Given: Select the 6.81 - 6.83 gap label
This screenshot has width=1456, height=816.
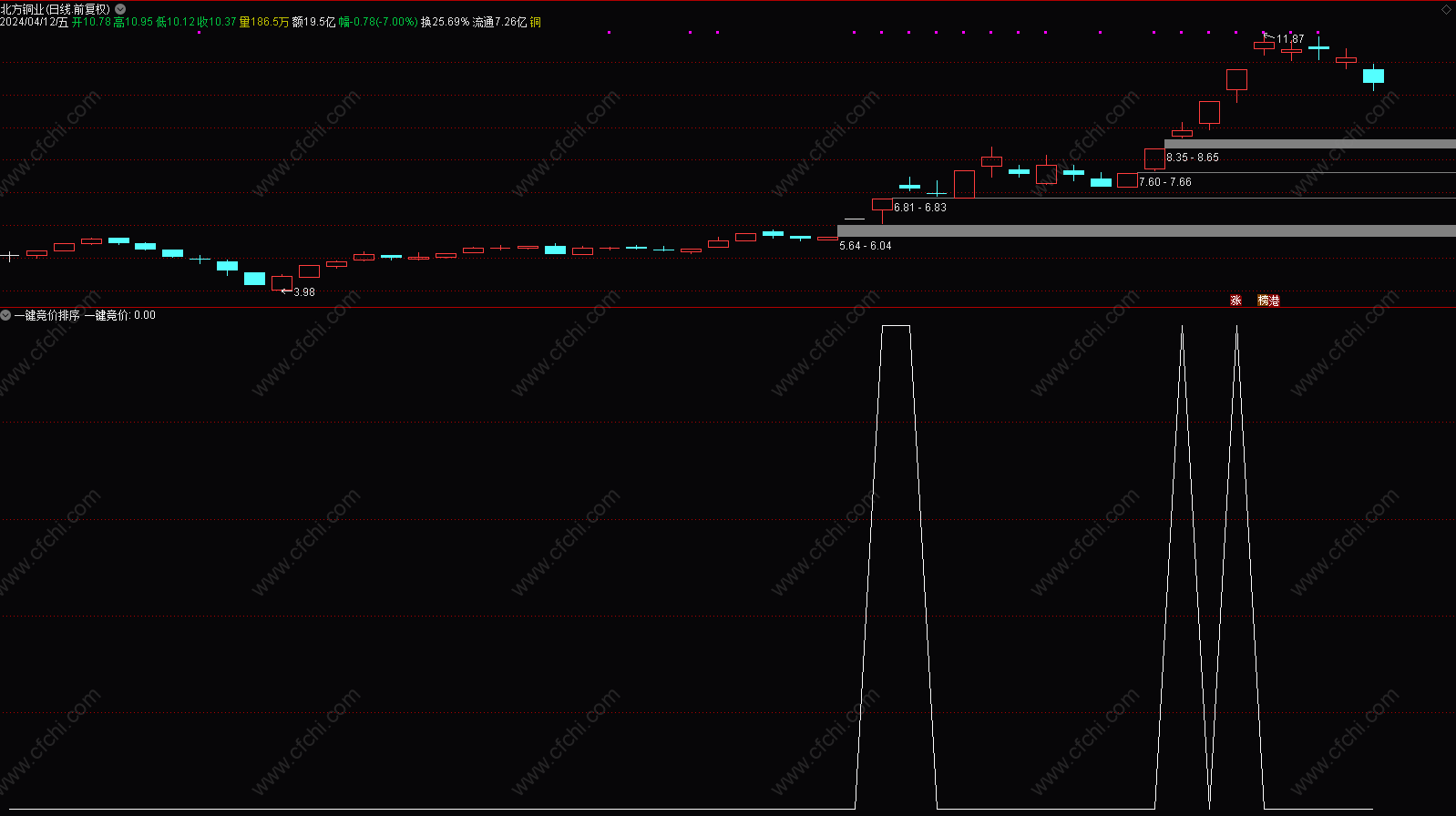Looking at the screenshot, I should (x=920, y=208).
